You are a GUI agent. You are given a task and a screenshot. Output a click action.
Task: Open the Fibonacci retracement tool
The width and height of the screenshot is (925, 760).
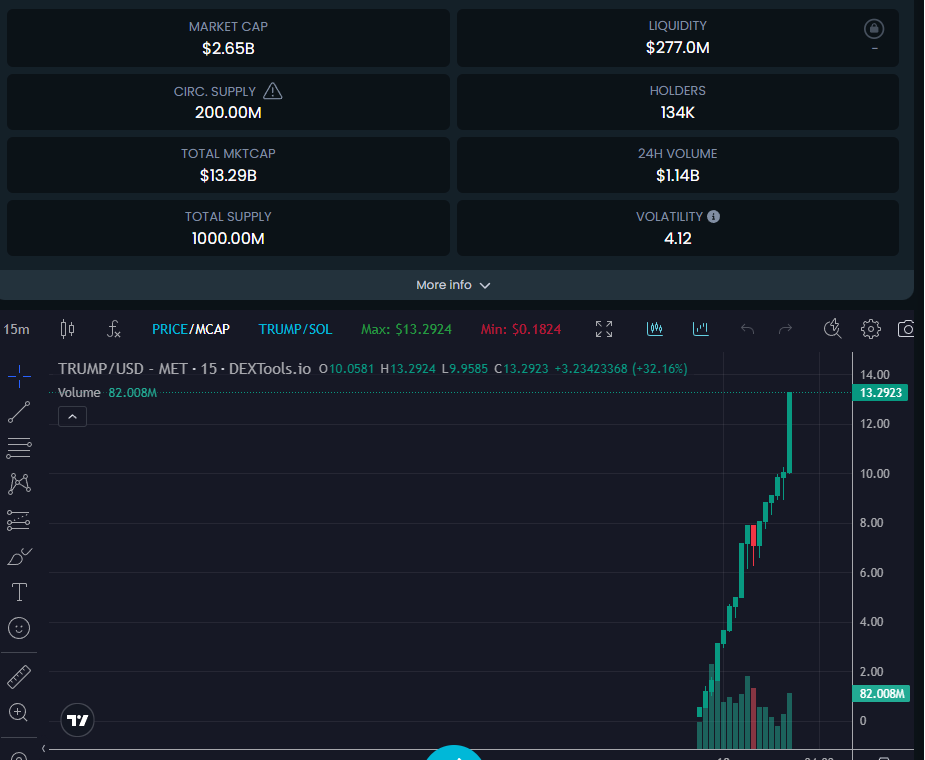point(19,448)
